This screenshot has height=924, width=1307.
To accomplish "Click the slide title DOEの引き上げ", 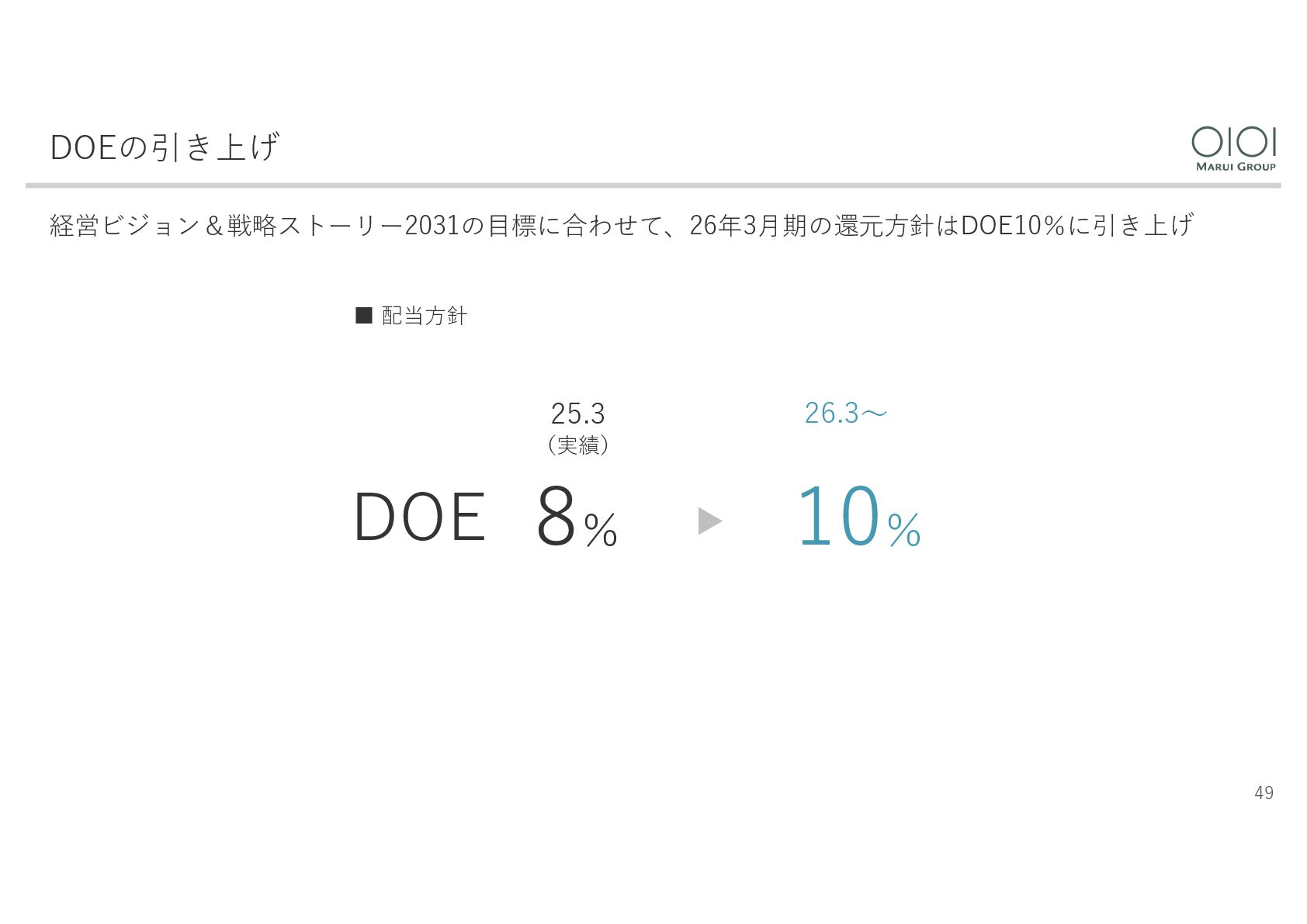I will pyautogui.click(x=165, y=147).
